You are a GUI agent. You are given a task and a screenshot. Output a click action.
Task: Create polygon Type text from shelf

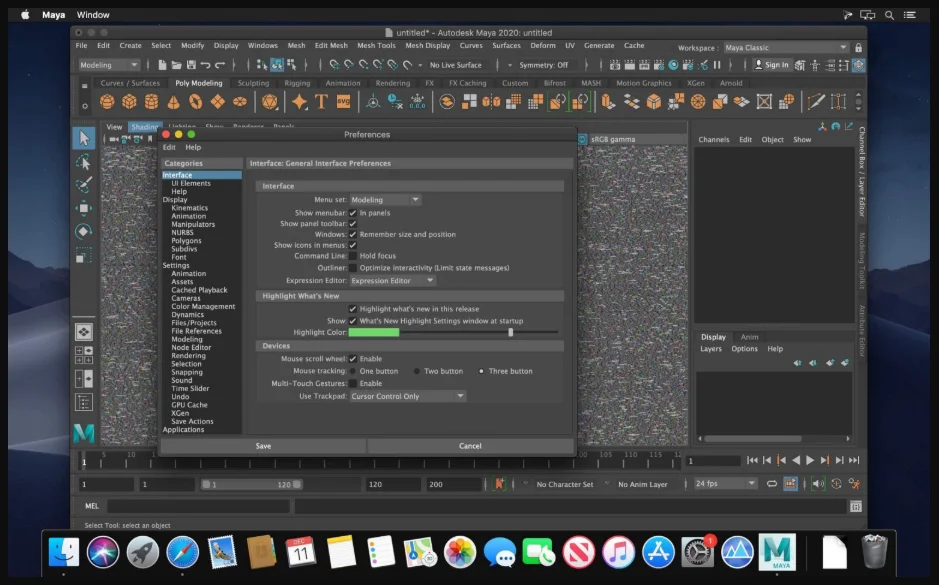click(321, 102)
